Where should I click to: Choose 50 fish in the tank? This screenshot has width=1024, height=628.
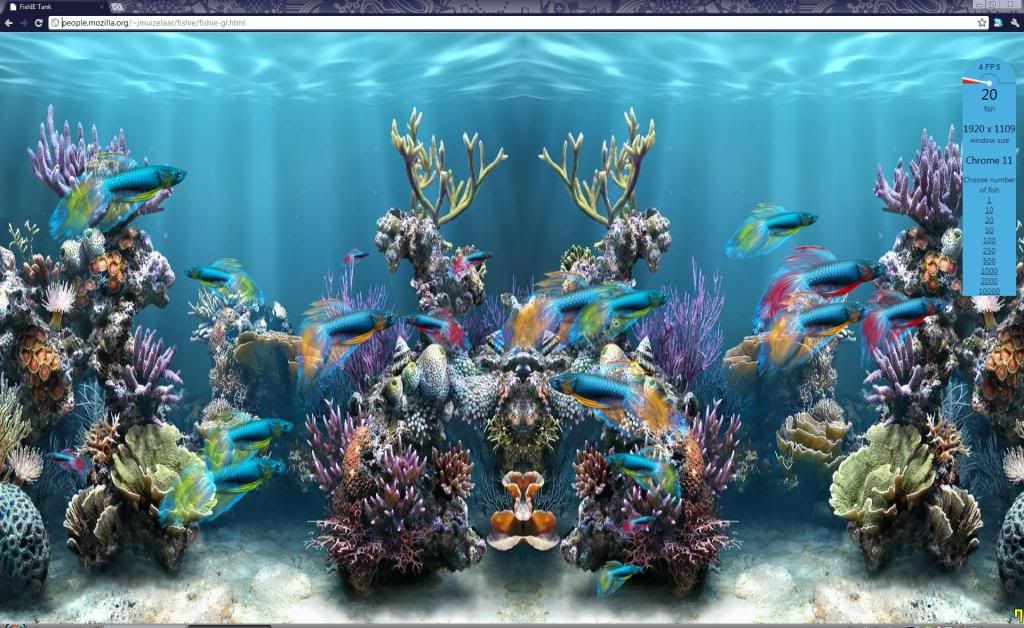pyautogui.click(x=989, y=230)
